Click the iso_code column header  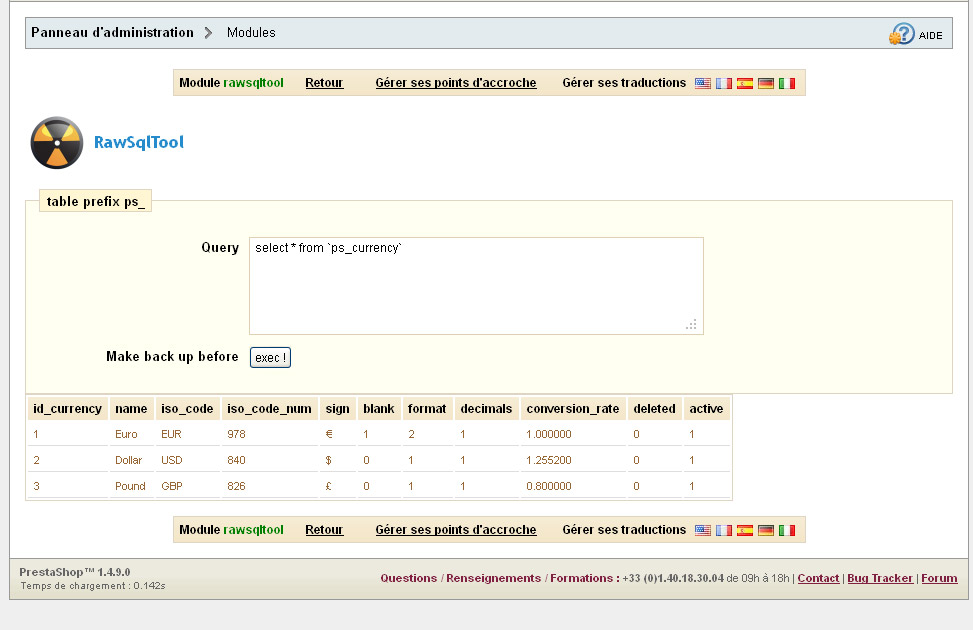[x=187, y=408]
